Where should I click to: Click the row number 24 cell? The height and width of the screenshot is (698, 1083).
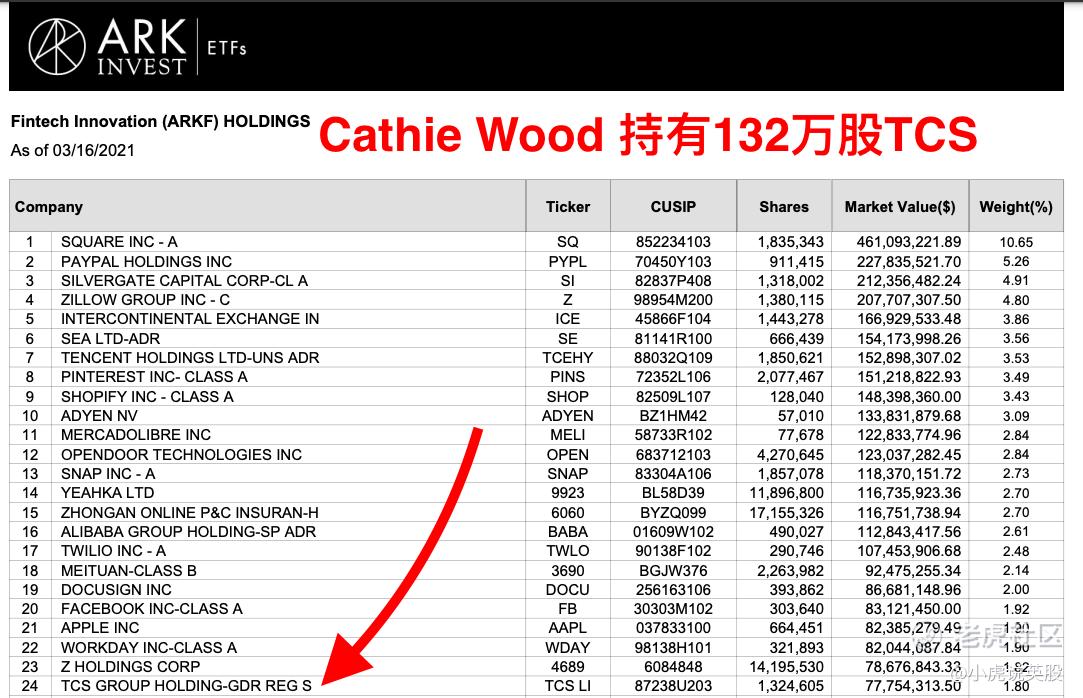30,686
